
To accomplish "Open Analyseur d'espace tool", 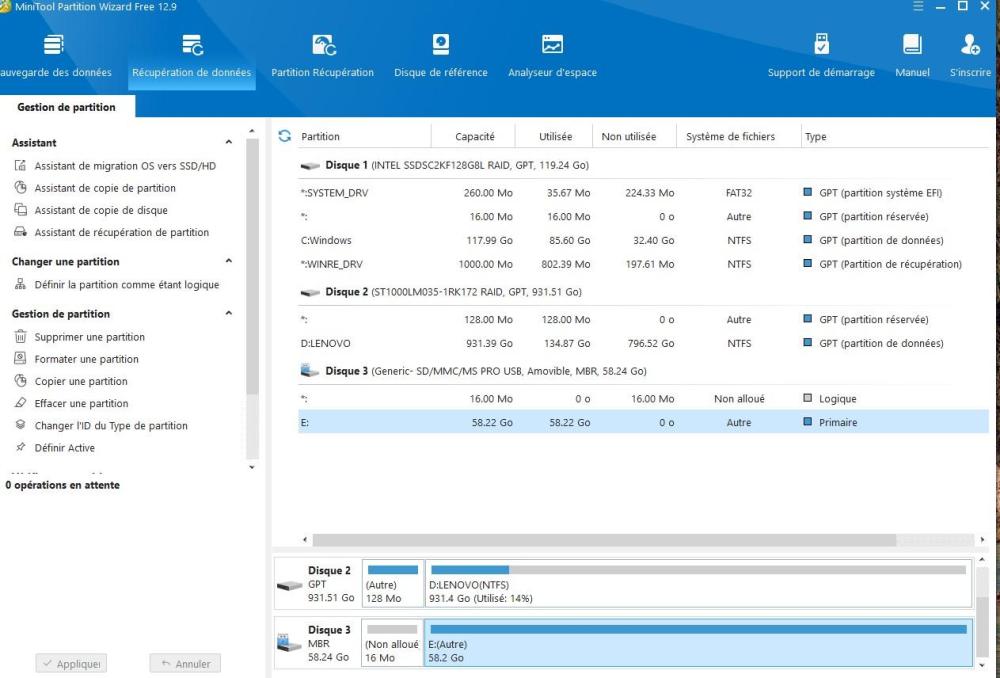I will pos(552,54).
